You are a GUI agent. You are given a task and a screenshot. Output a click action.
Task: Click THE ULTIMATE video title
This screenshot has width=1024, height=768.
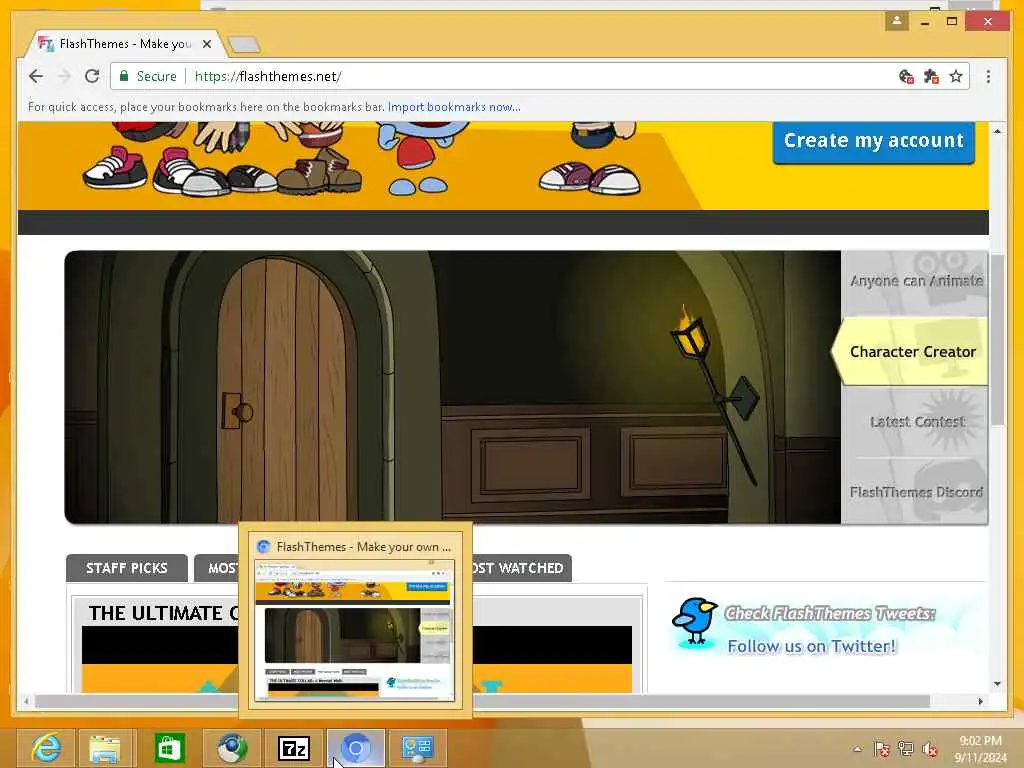[x=163, y=613]
